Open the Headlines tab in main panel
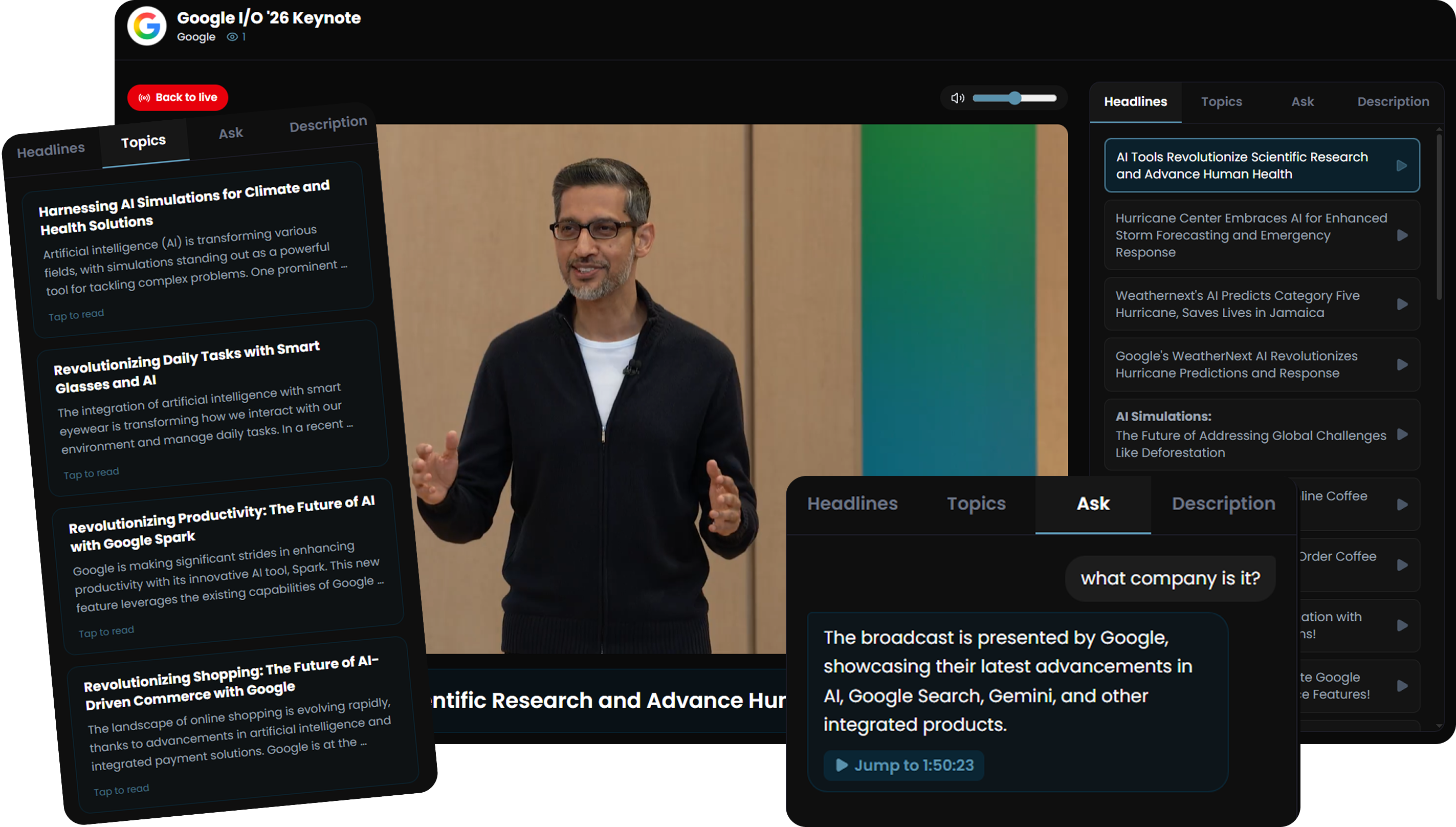The width and height of the screenshot is (1456, 827). 1135,102
